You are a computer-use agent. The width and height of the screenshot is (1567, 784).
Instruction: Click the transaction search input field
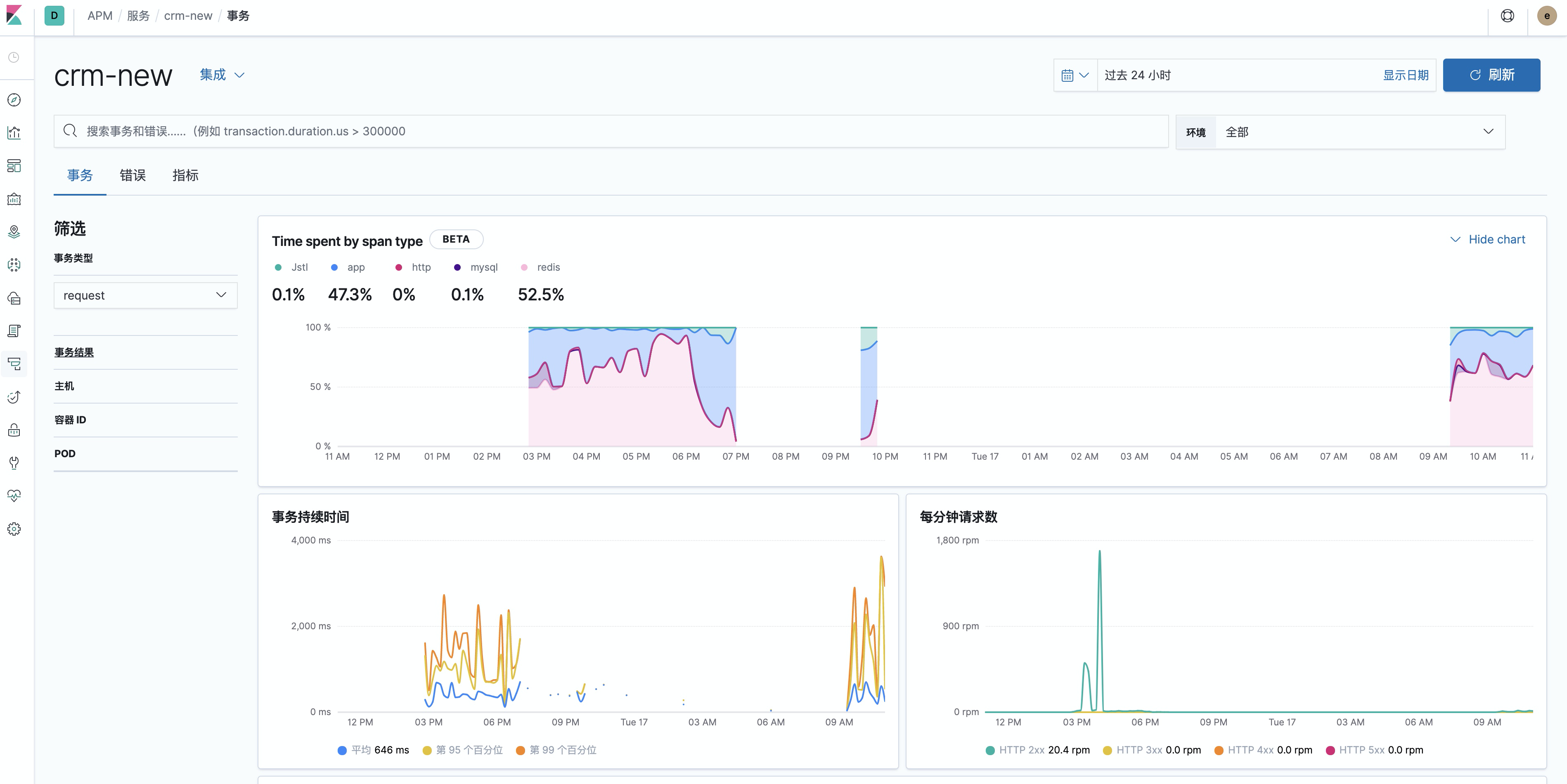[x=608, y=131]
